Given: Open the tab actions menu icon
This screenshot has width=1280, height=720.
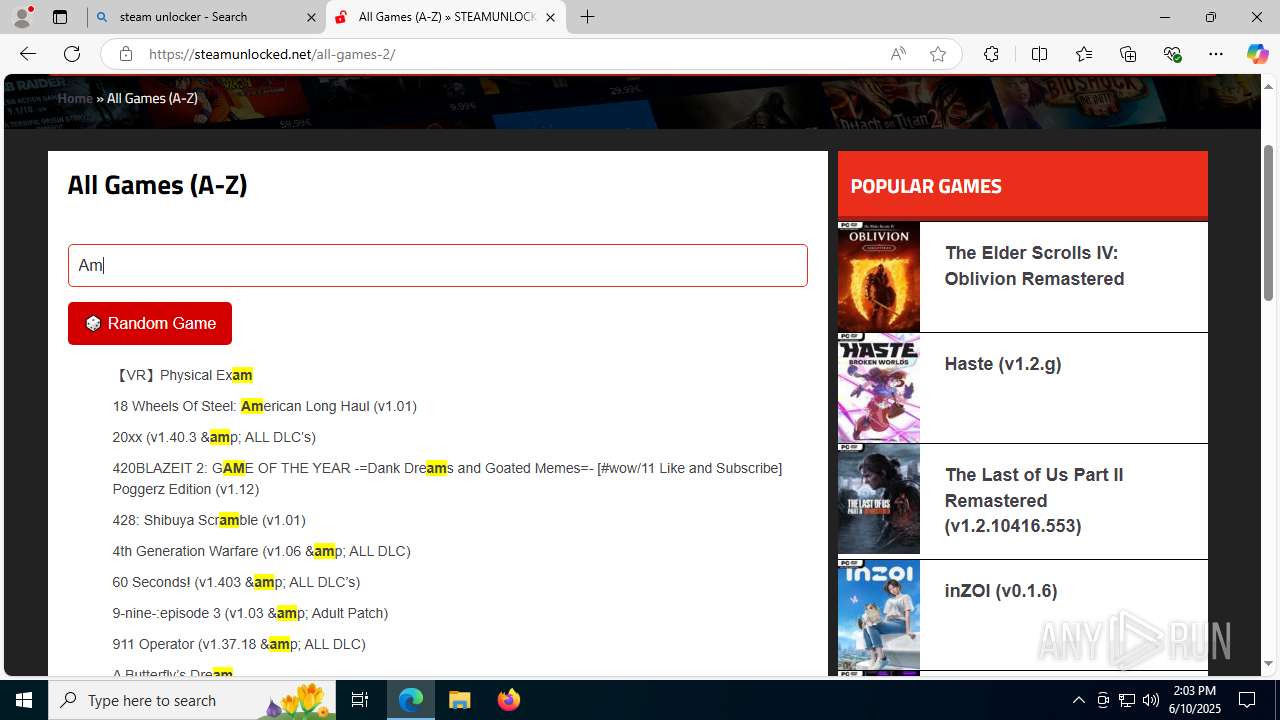Looking at the screenshot, I should click(60, 17).
